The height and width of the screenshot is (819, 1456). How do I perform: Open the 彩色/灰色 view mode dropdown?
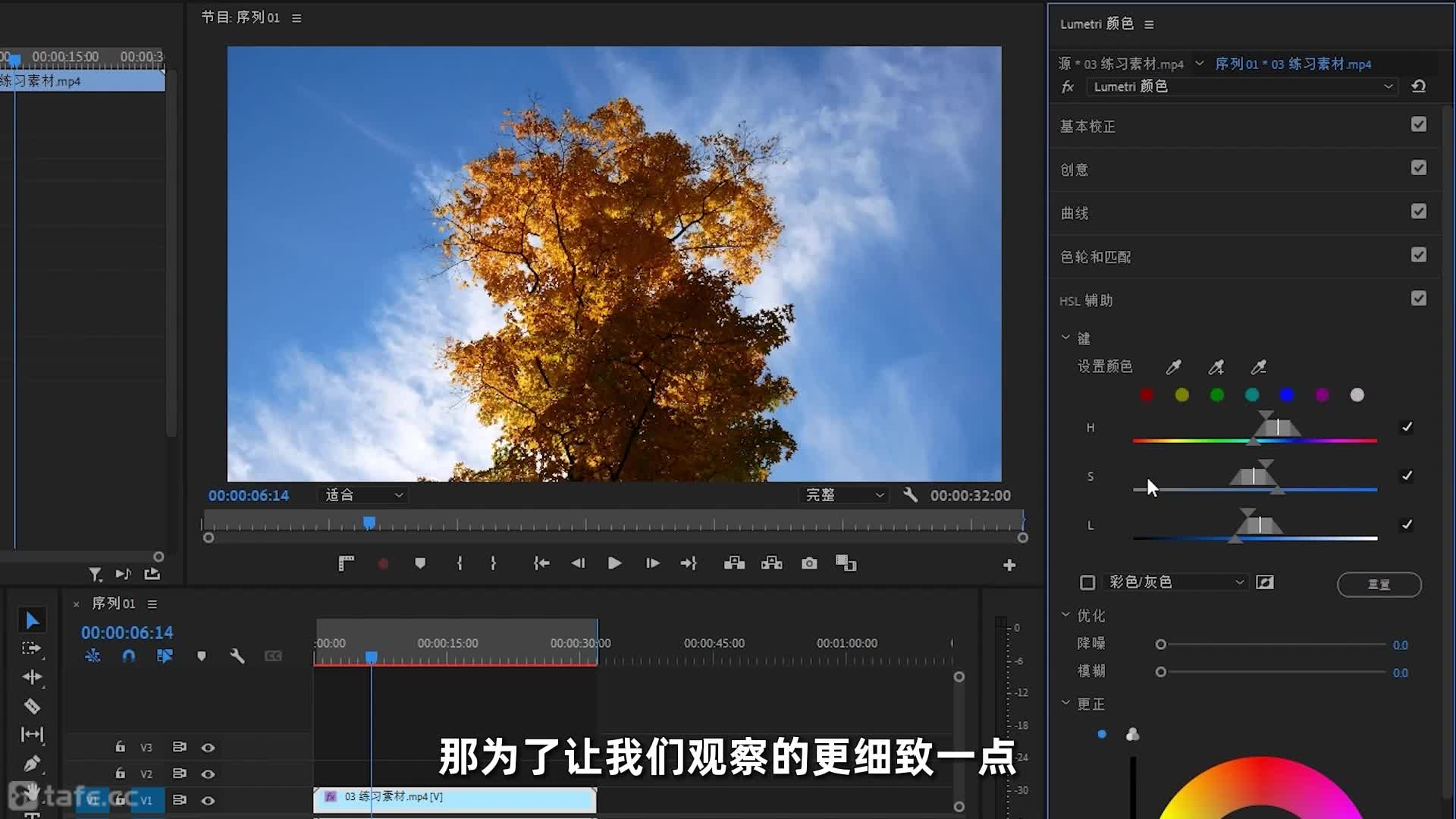click(1176, 582)
